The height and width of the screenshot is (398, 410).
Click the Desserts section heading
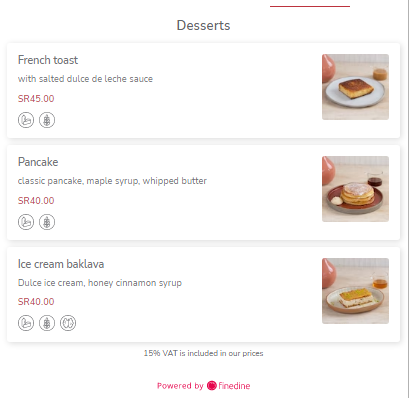(203, 25)
